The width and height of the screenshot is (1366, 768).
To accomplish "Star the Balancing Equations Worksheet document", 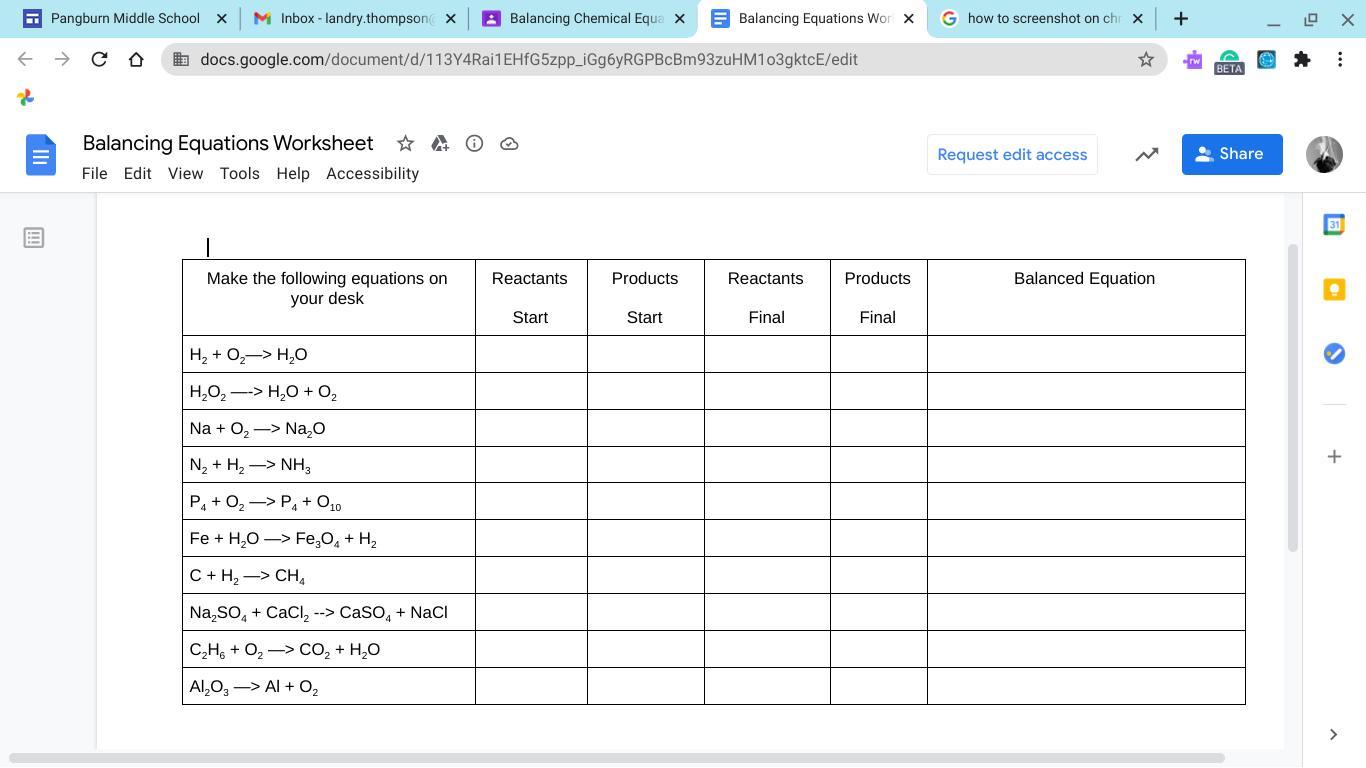I will point(405,144).
